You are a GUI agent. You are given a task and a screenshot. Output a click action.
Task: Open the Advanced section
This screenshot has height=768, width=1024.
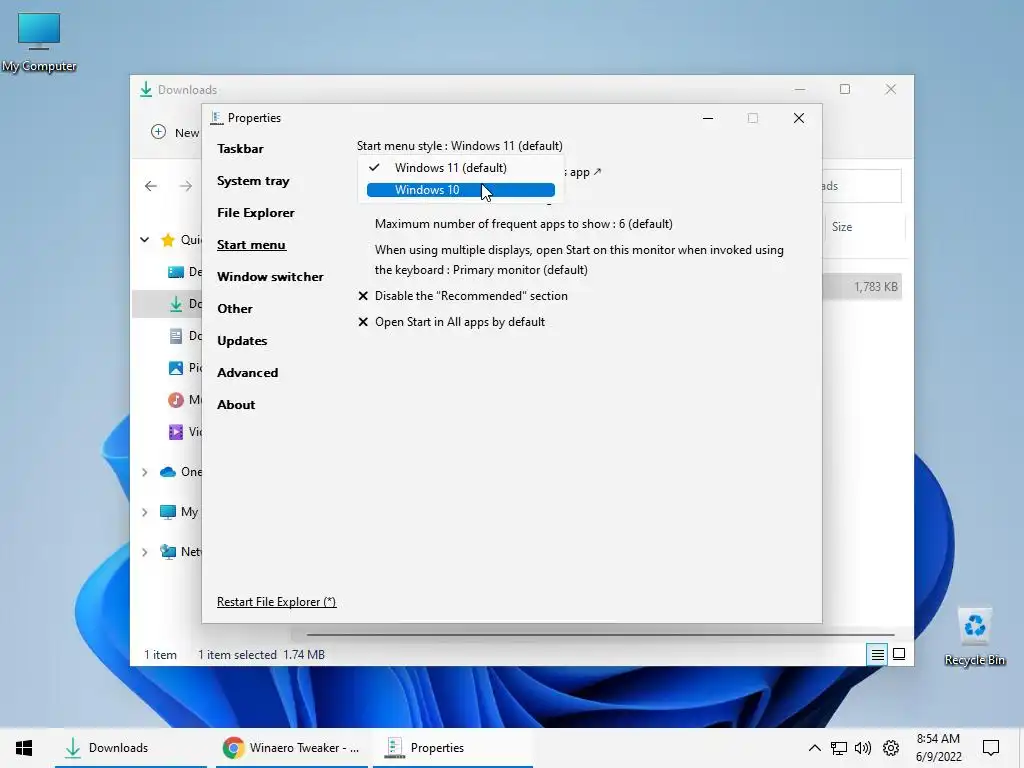pyautogui.click(x=248, y=373)
